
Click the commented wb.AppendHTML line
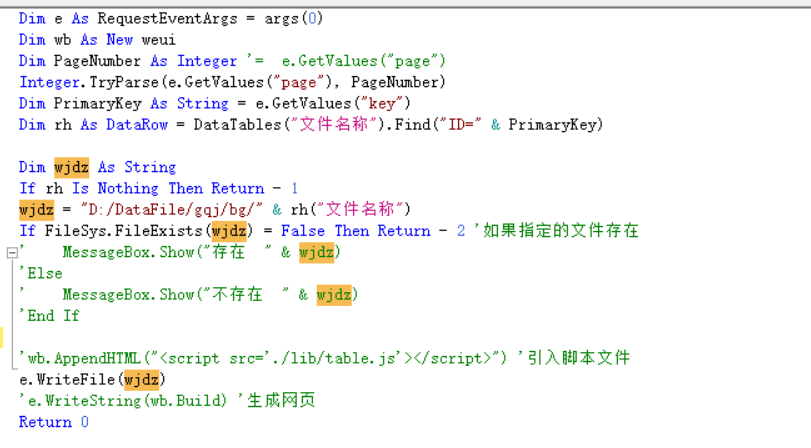tap(324, 359)
